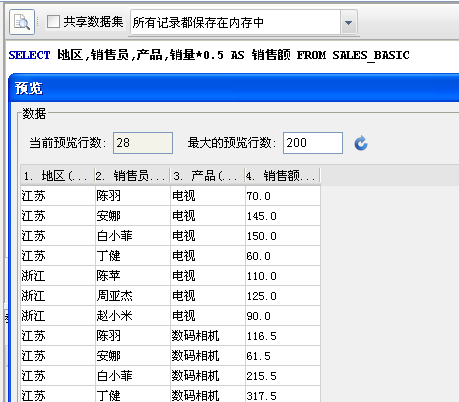Click the 赵小米 table cell
This screenshot has height=402, width=459.
click(133, 316)
